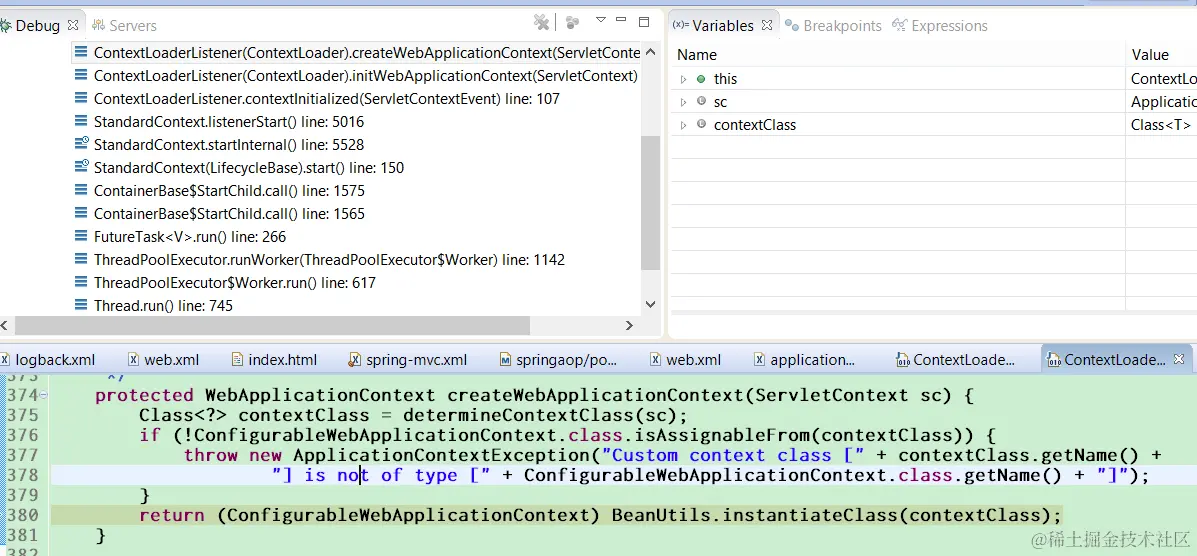1197x556 pixels.
Task: Click scroll-right arrow of Debug horizontal scrollbar
Action: point(629,325)
